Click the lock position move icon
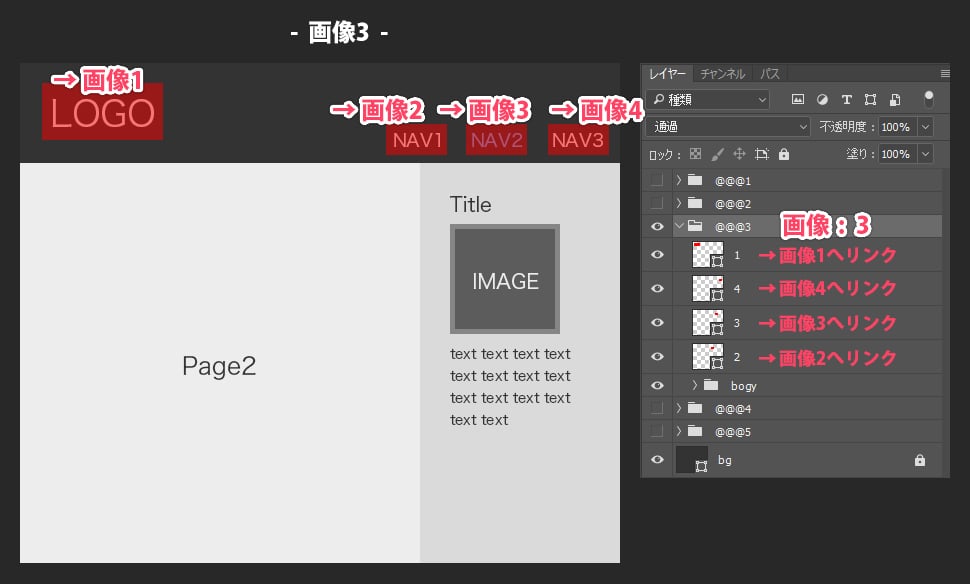Image resolution: width=970 pixels, height=584 pixels. coord(740,155)
